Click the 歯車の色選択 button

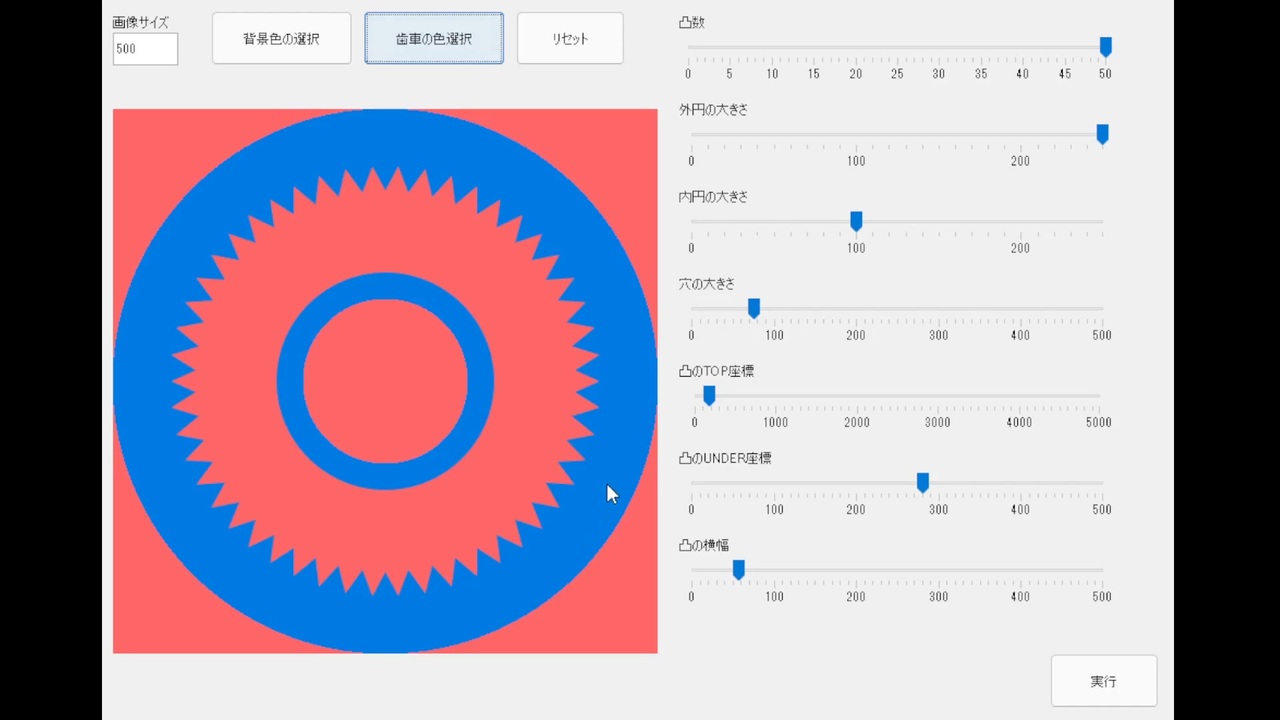pos(434,39)
